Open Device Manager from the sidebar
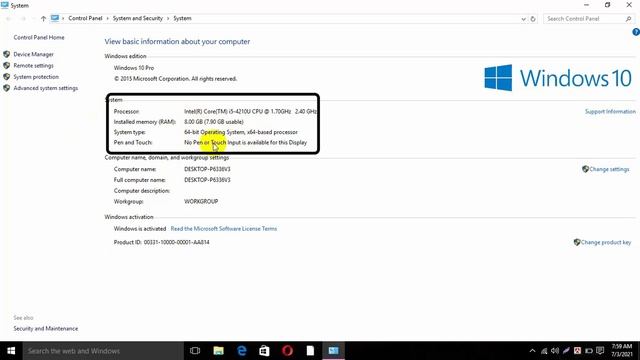Image resolution: width=640 pixels, height=360 pixels. (x=33, y=54)
